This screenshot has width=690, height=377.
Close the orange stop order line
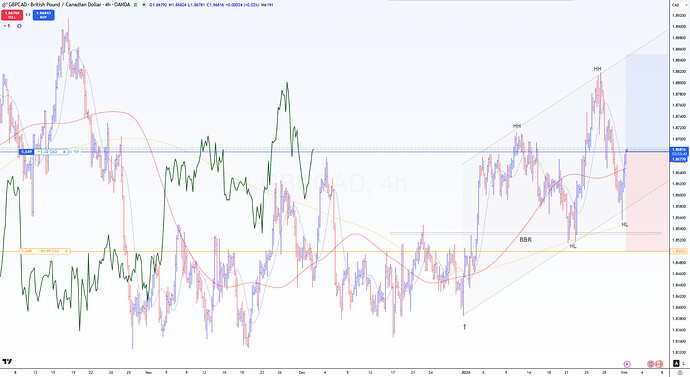coord(67,251)
